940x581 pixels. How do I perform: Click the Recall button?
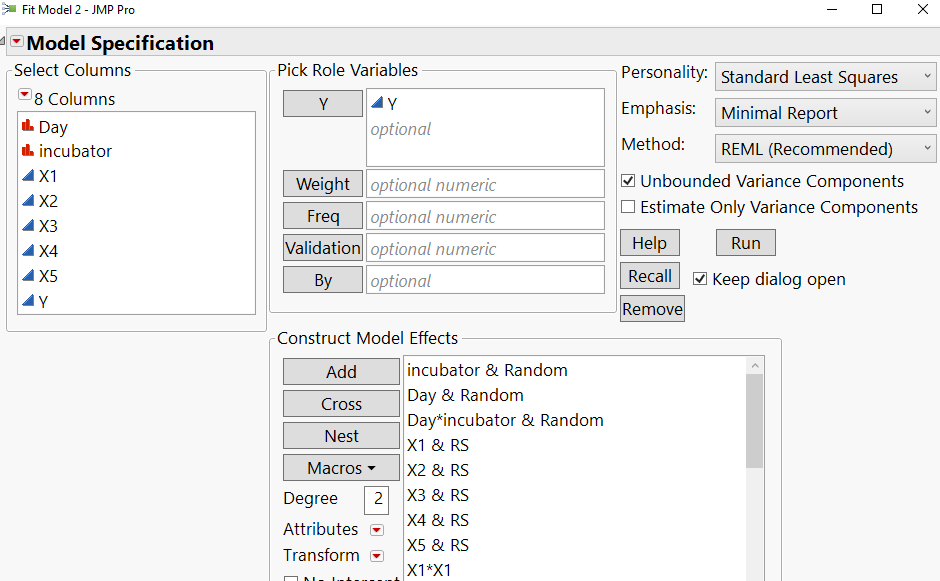tap(649, 275)
